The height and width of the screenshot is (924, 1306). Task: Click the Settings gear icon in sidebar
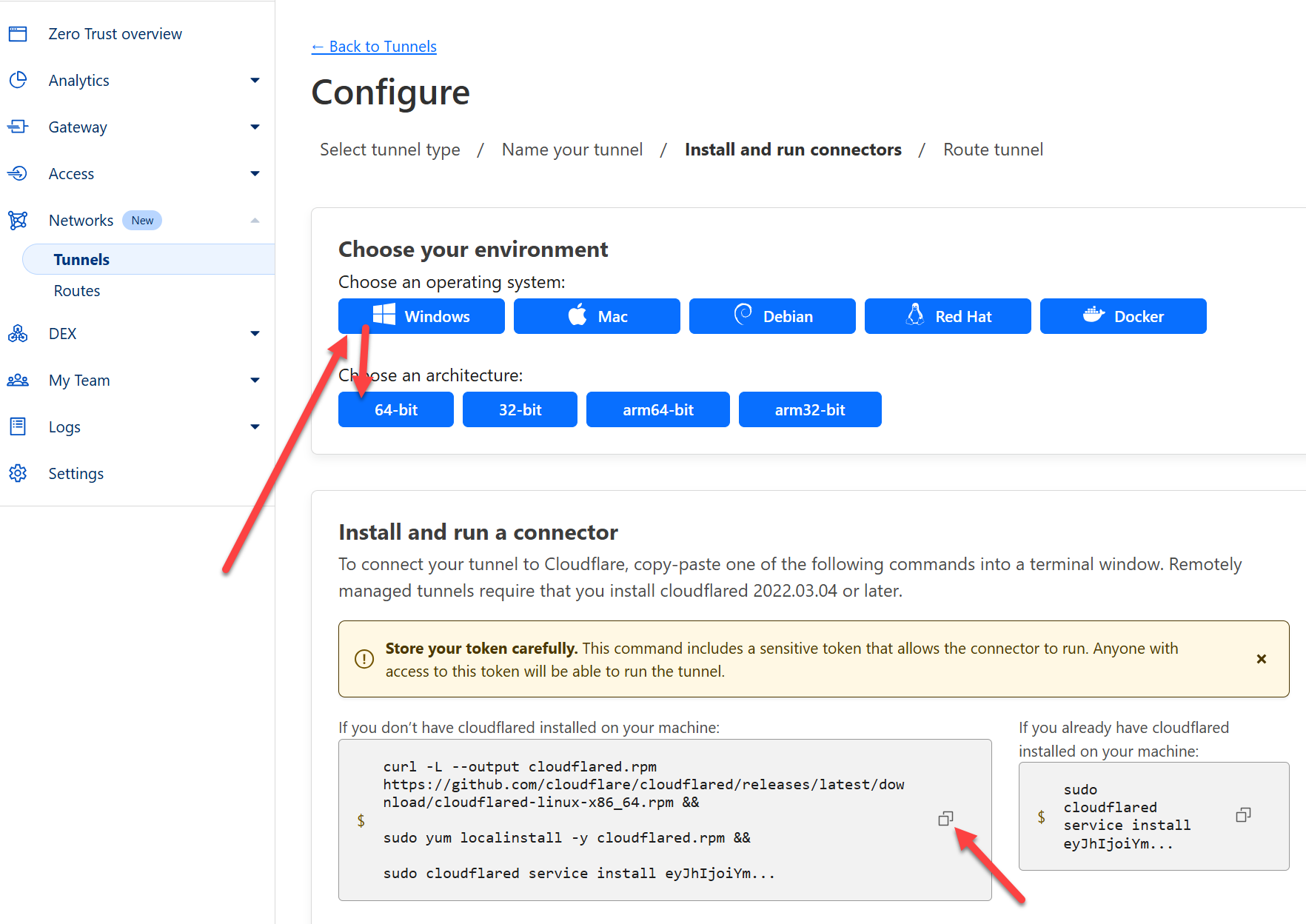pos(18,474)
